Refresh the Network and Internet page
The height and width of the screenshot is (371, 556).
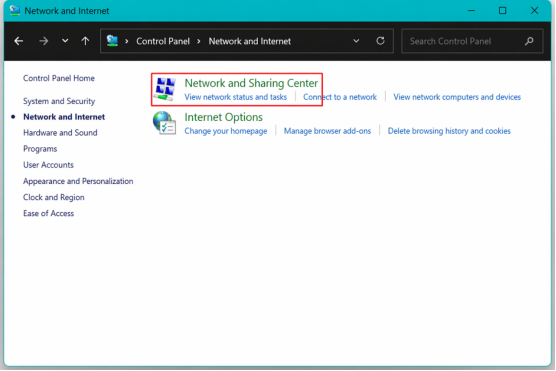click(x=380, y=41)
